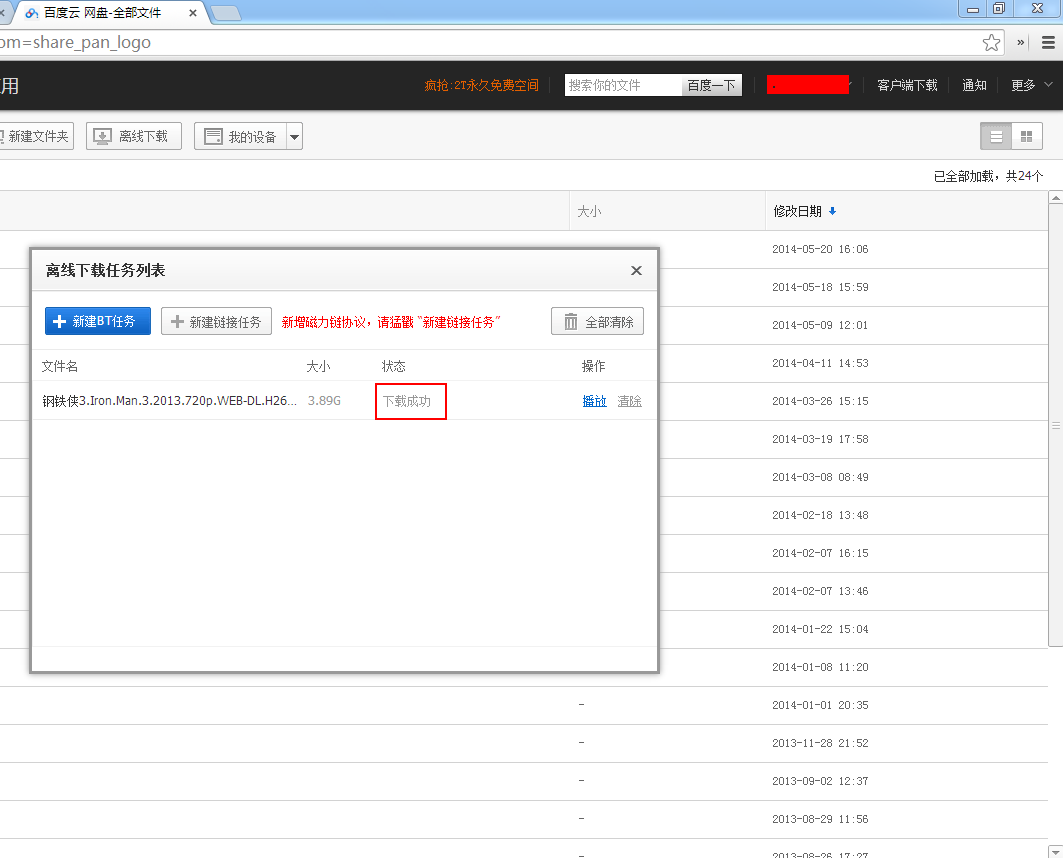The width and height of the screenshot is (1063, 858).
Task: Open 离线下载 toolbar button
Action: tap(134, 136)
